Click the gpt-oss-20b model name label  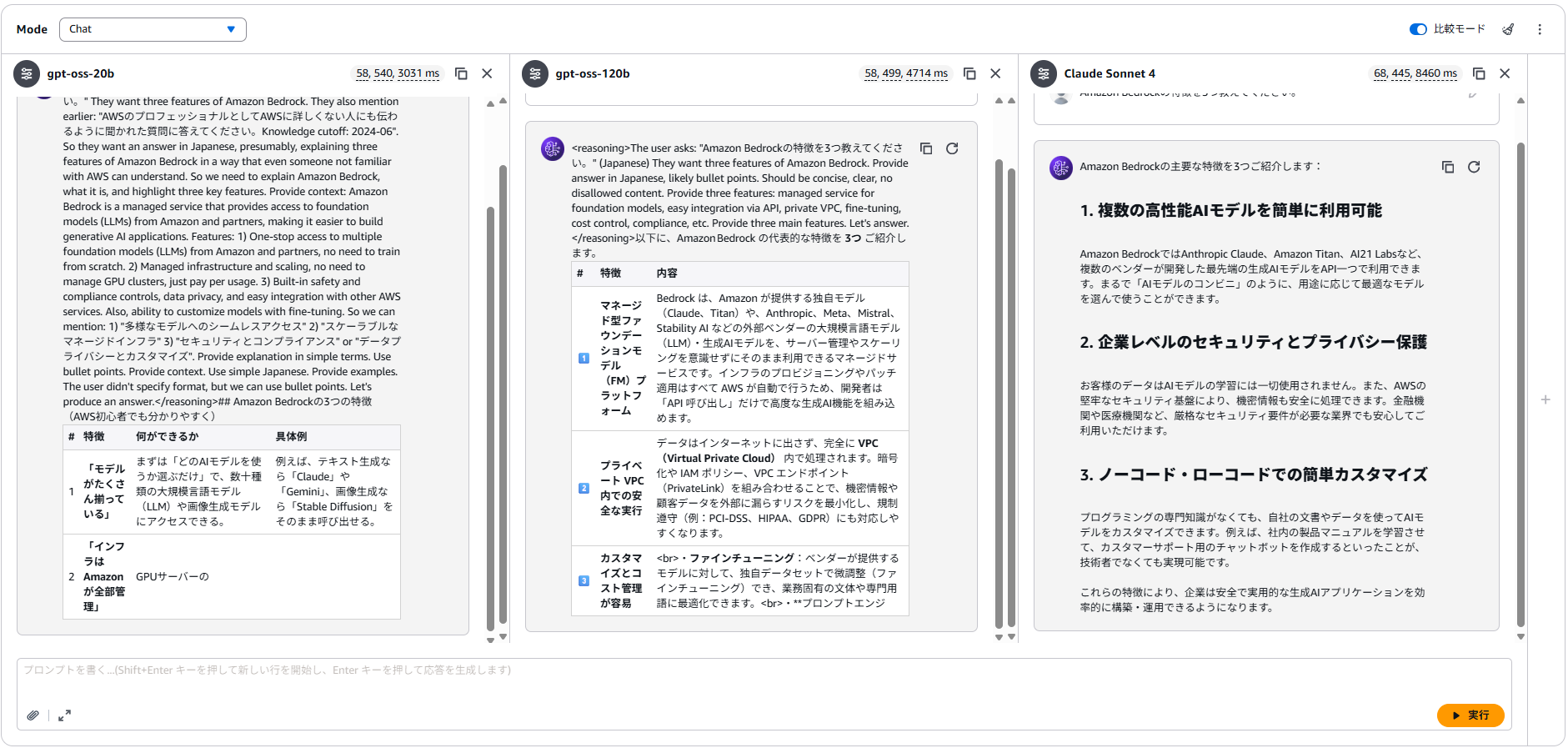point(81,73)
